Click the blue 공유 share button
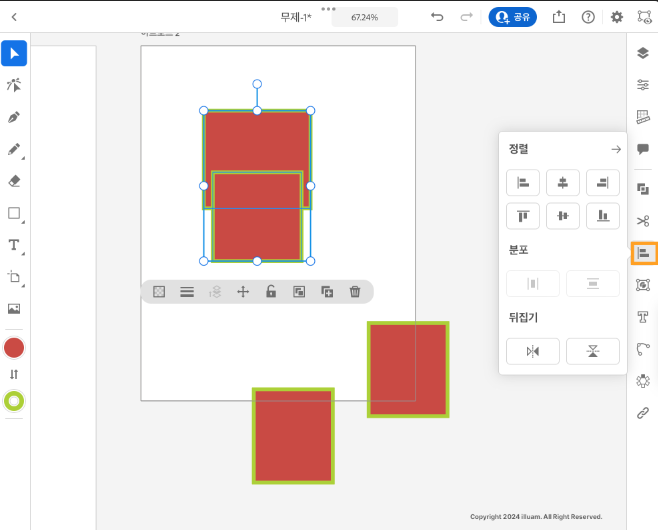 512,17
